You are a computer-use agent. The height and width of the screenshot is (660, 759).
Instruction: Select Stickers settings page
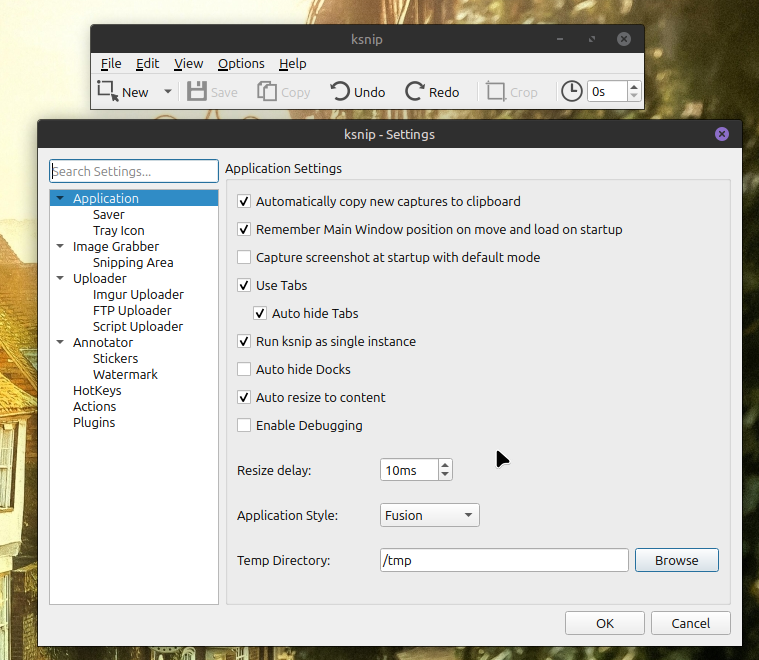(x=115, y=358)
